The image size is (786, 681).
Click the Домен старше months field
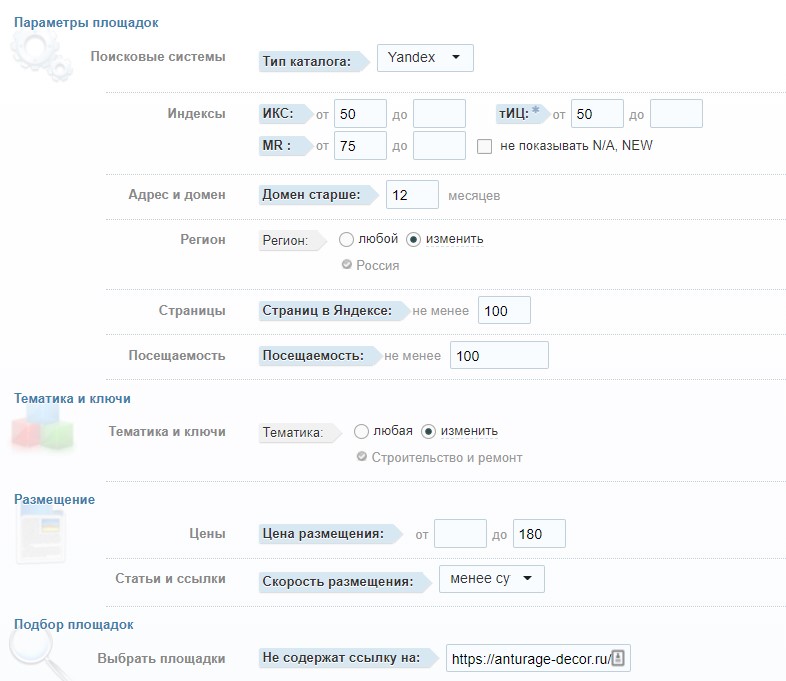coord(413,194)
